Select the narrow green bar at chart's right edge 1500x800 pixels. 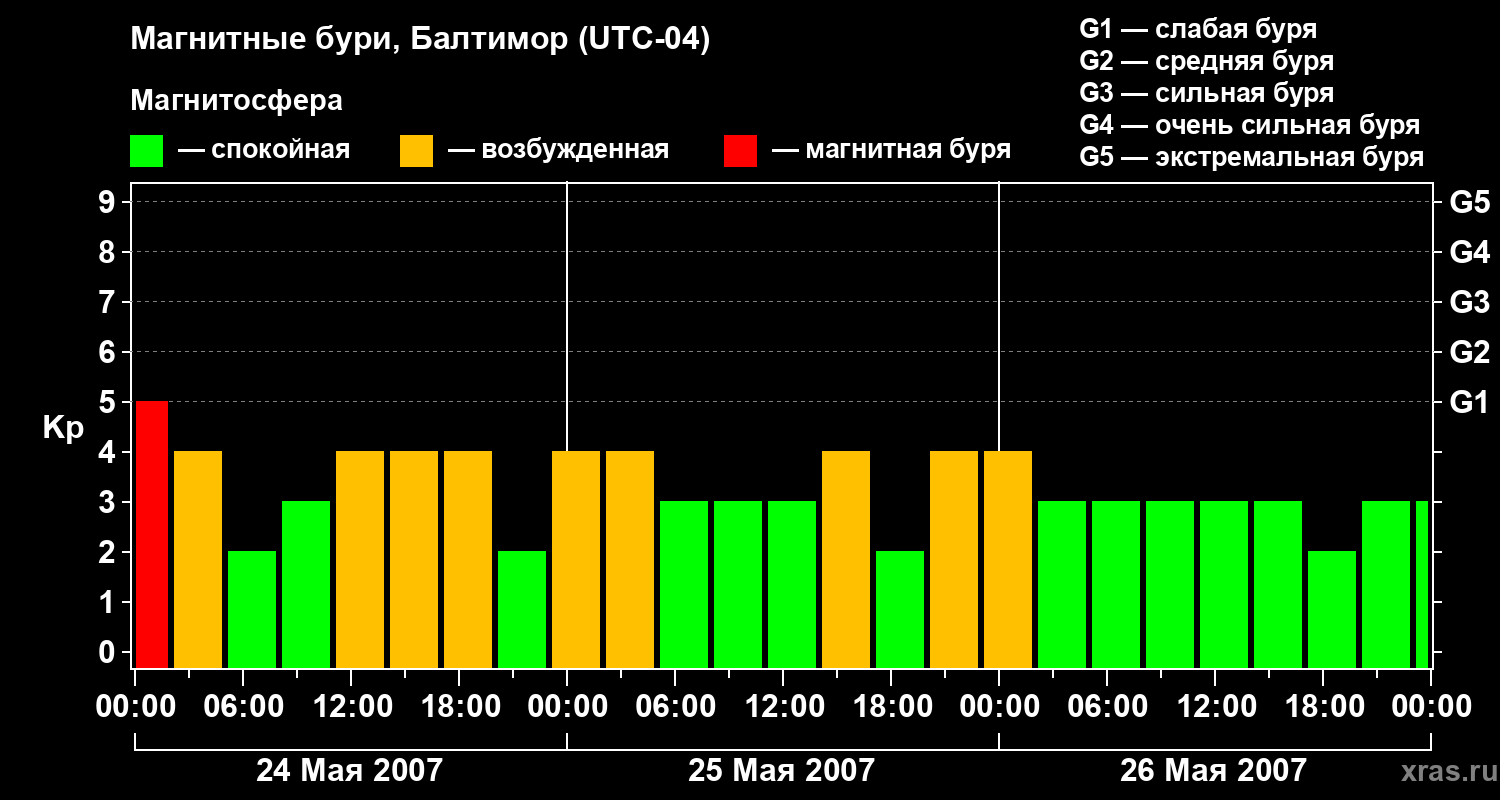click(x=1422, y=584)
